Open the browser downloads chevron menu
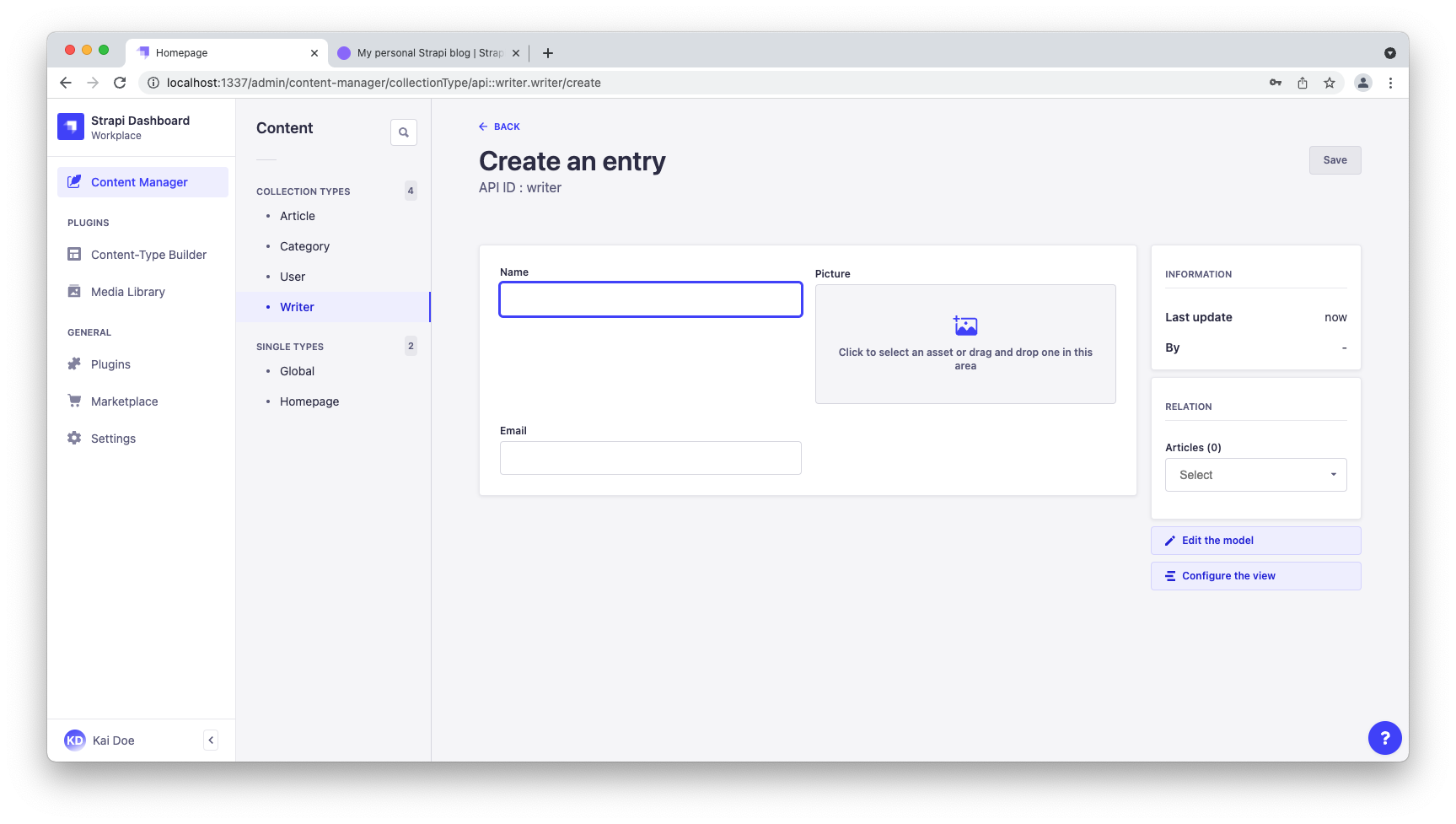 pyautogui.click(x=1389, y=52)
